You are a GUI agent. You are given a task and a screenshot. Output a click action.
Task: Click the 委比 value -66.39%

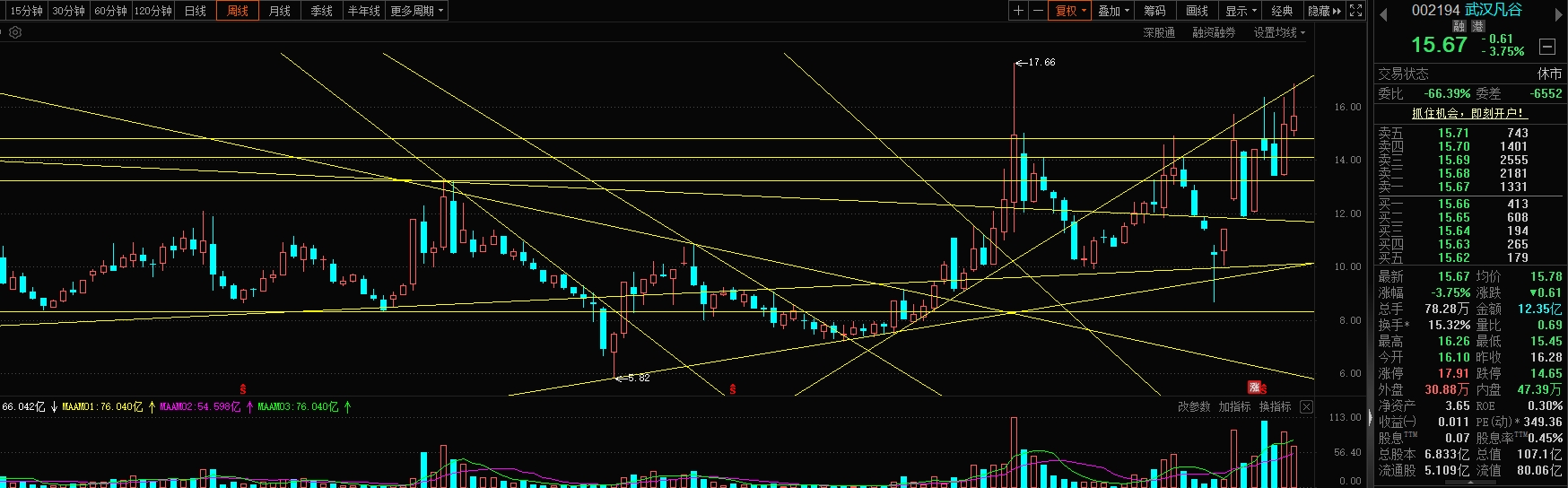click(1448, 93)
